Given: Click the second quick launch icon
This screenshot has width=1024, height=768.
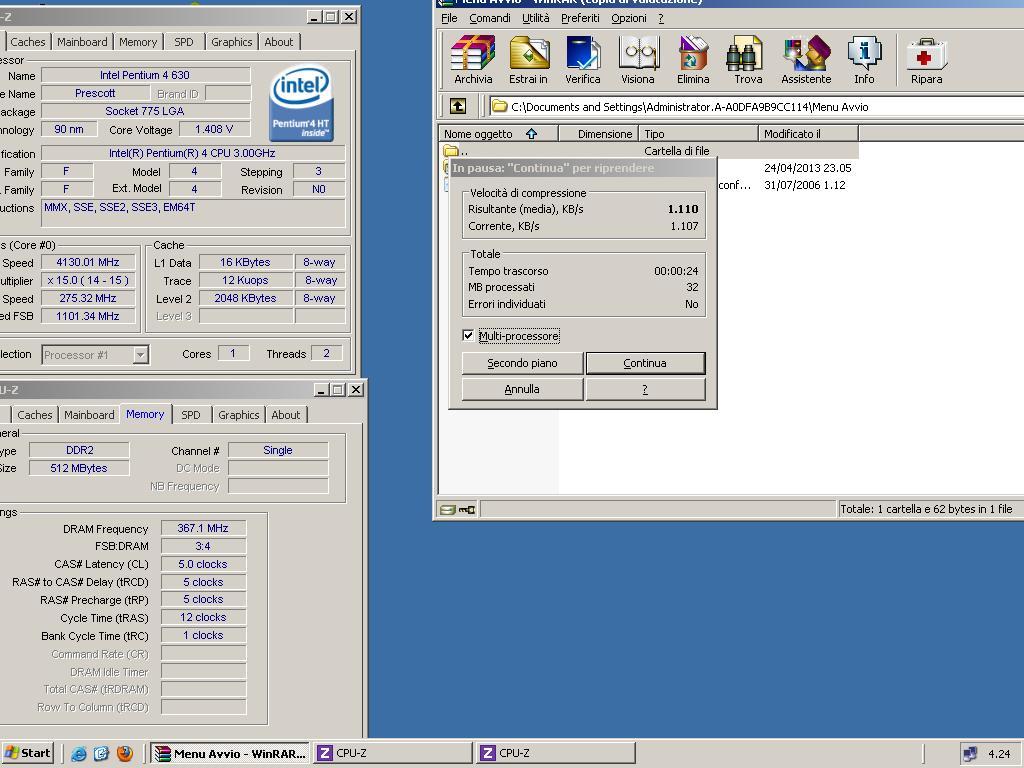Looking at the screenshot, I should click(101, 754).
